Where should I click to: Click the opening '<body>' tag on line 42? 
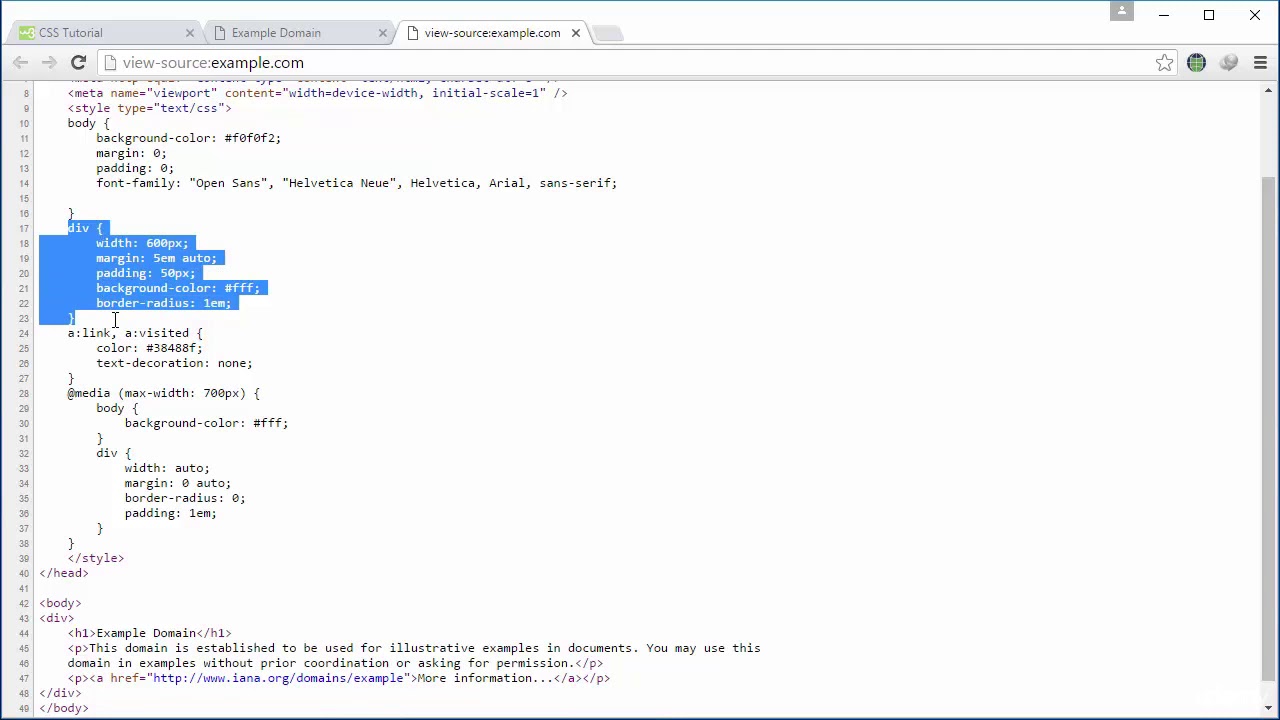[60, 603]
